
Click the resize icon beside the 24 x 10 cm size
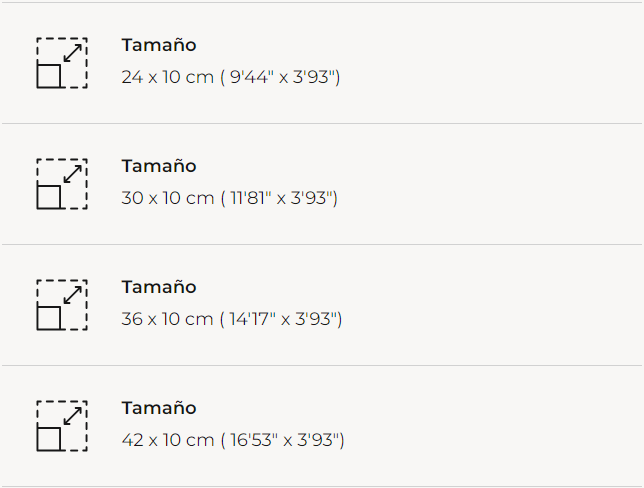61,63
